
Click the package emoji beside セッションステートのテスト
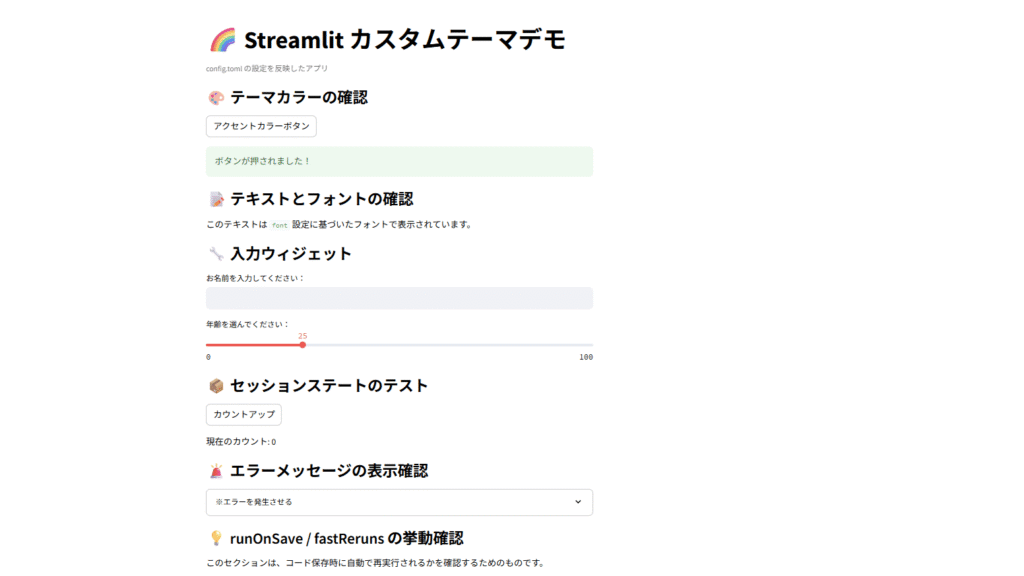pyautogui.click(x=216, y=386)
